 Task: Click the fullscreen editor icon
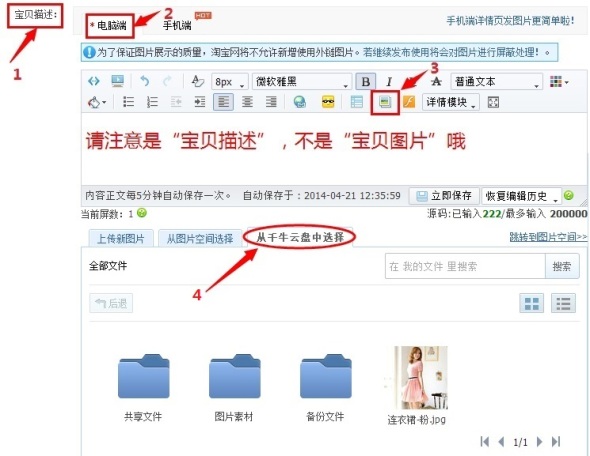[493, 102]
